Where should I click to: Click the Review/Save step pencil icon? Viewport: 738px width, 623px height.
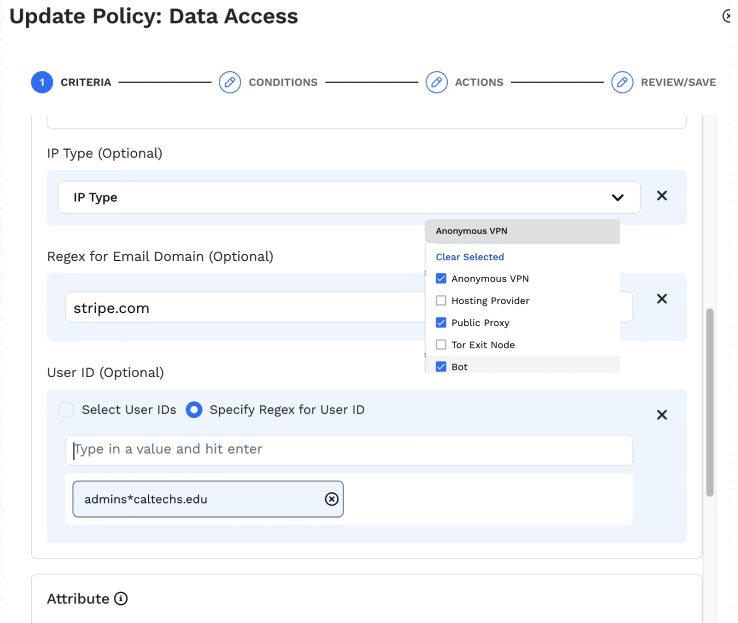tap(622, 82)
